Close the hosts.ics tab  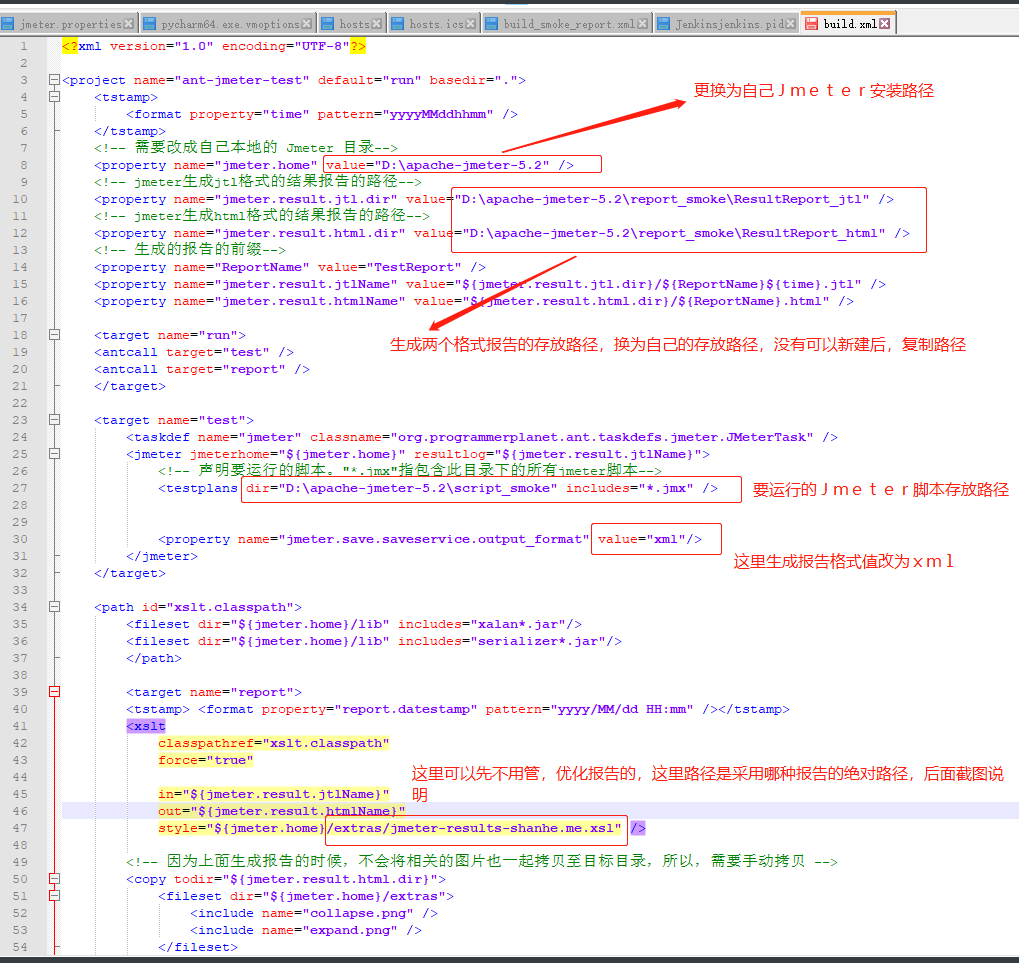[471, 24]
